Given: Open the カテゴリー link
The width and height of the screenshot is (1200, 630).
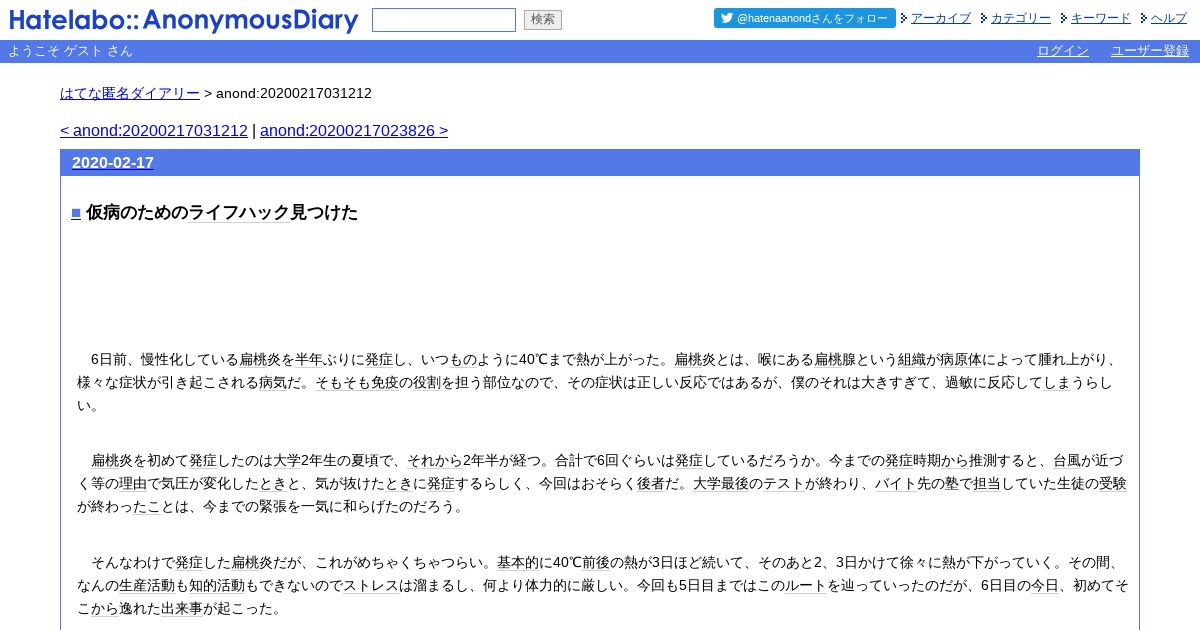Looking at the screenshot, I should click(x=1021, y=18).
